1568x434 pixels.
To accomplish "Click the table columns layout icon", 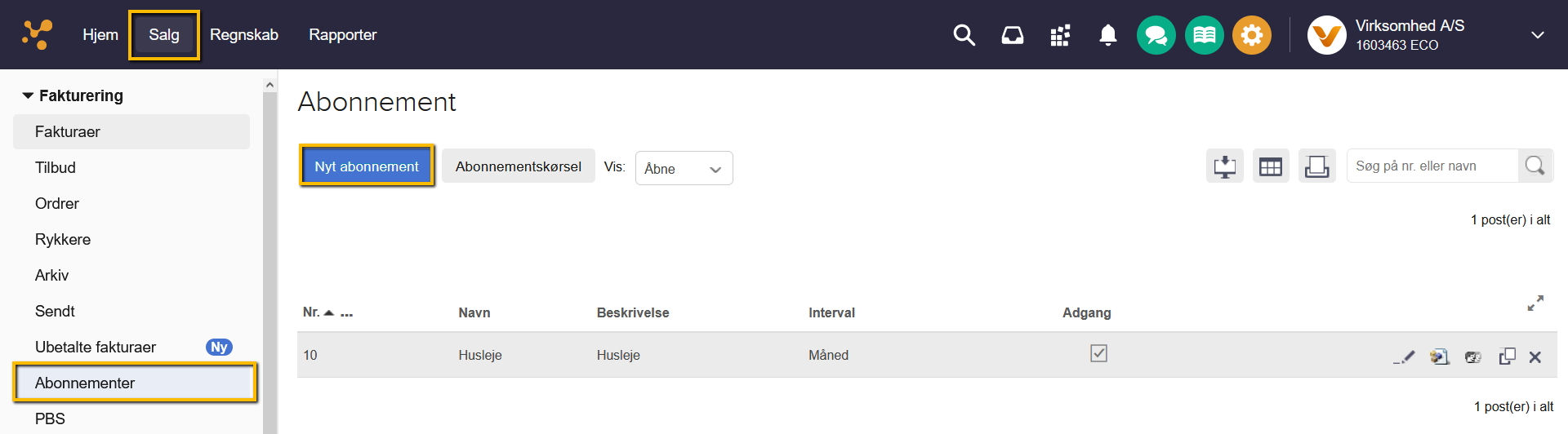I will 1271,166.
